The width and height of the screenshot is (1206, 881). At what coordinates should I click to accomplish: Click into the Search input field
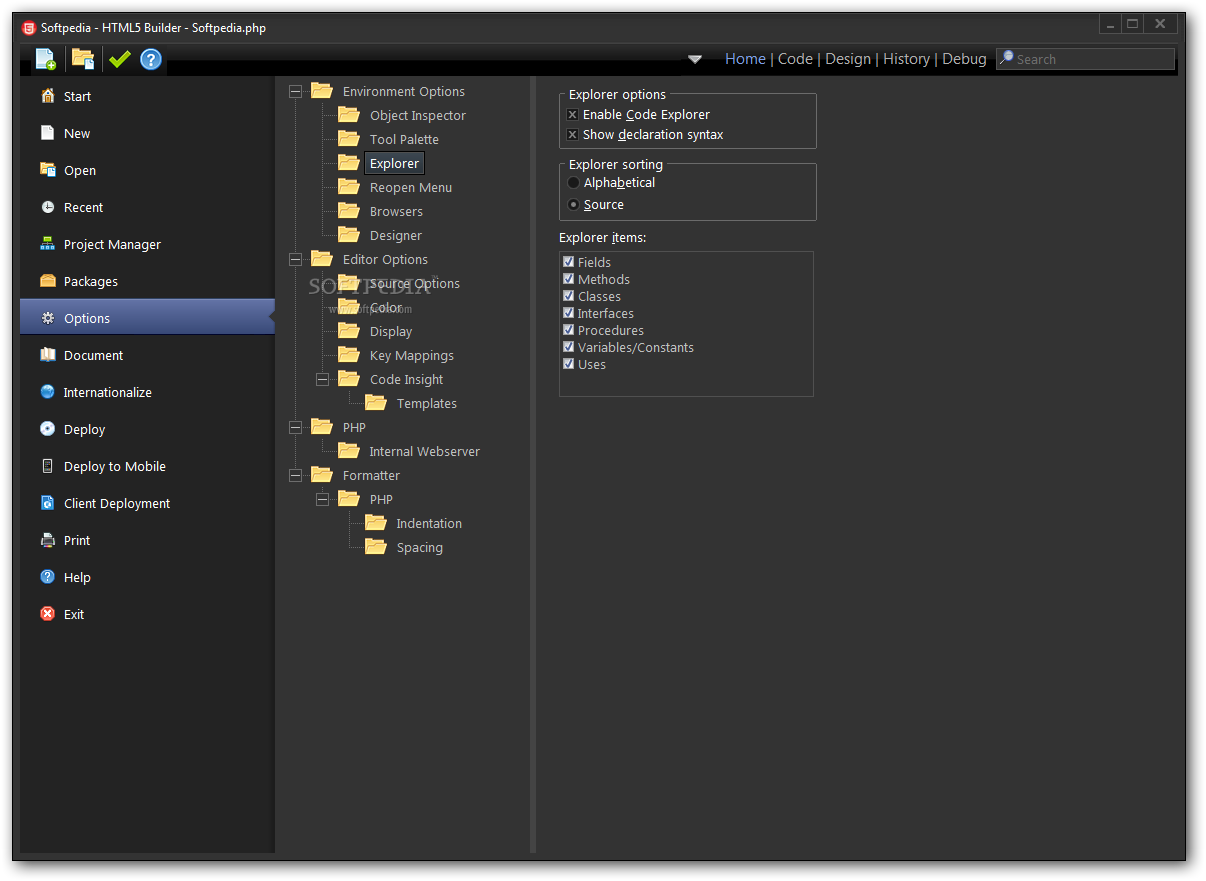pos(1085,59)
